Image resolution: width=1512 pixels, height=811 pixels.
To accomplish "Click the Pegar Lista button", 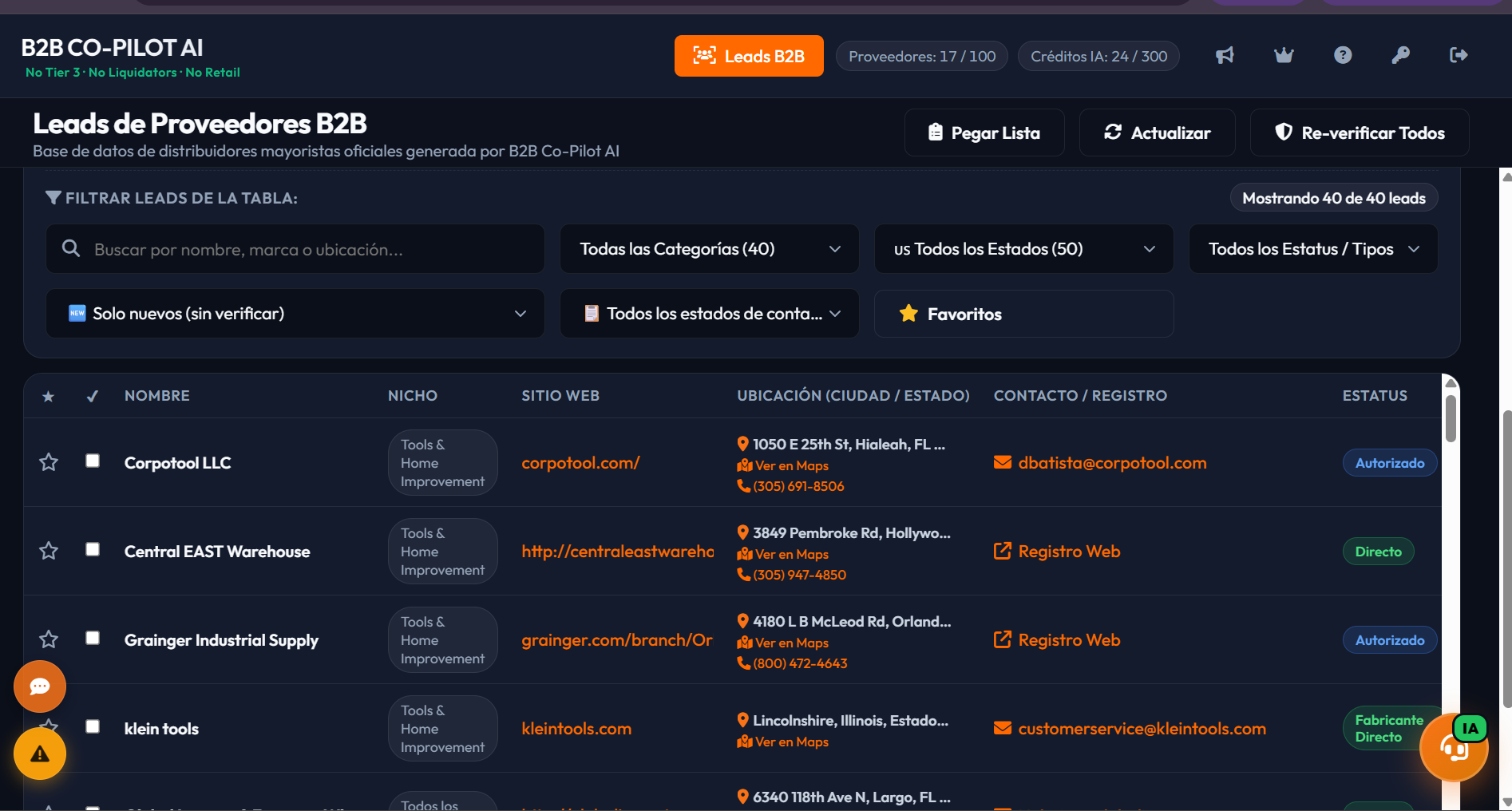I will pyautogui.click(x=984, y=133).
